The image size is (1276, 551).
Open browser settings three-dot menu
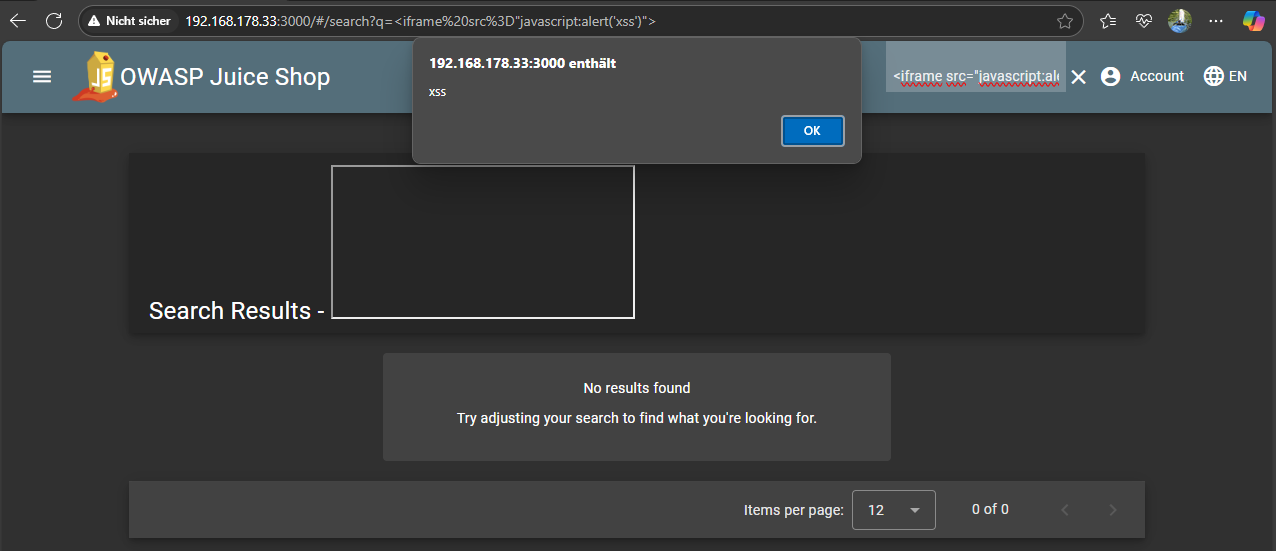tap(1216, 20)
